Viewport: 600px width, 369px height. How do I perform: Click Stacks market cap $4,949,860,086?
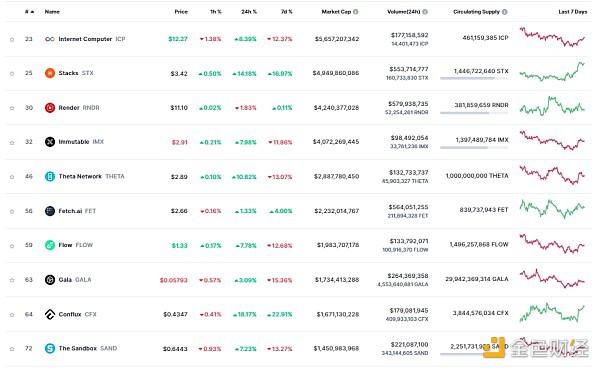point(336,73)
